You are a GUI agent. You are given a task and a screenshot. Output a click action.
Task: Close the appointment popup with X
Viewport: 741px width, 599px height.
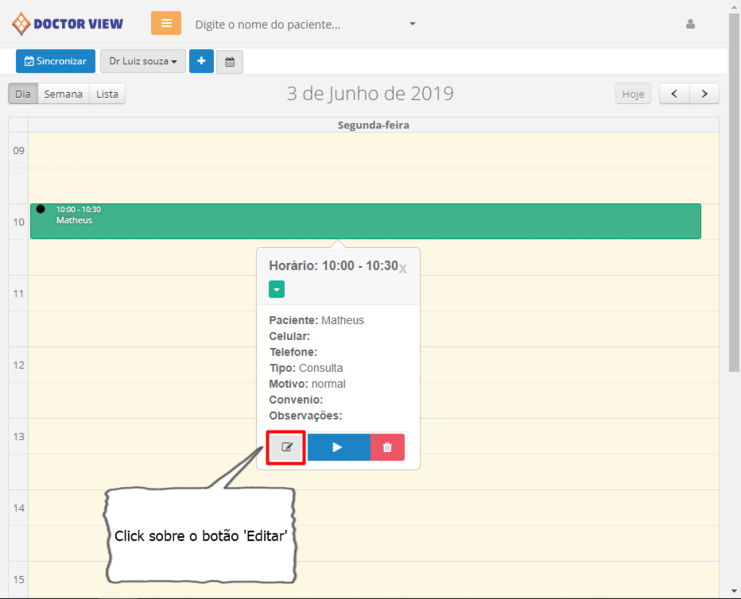pos(403,269)
